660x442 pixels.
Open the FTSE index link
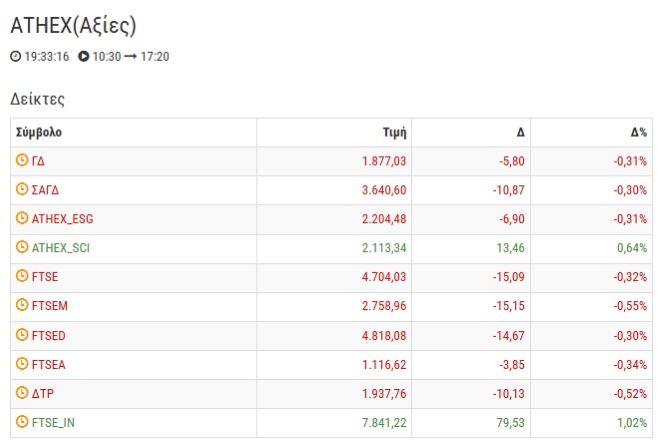(x=46, y=276)
